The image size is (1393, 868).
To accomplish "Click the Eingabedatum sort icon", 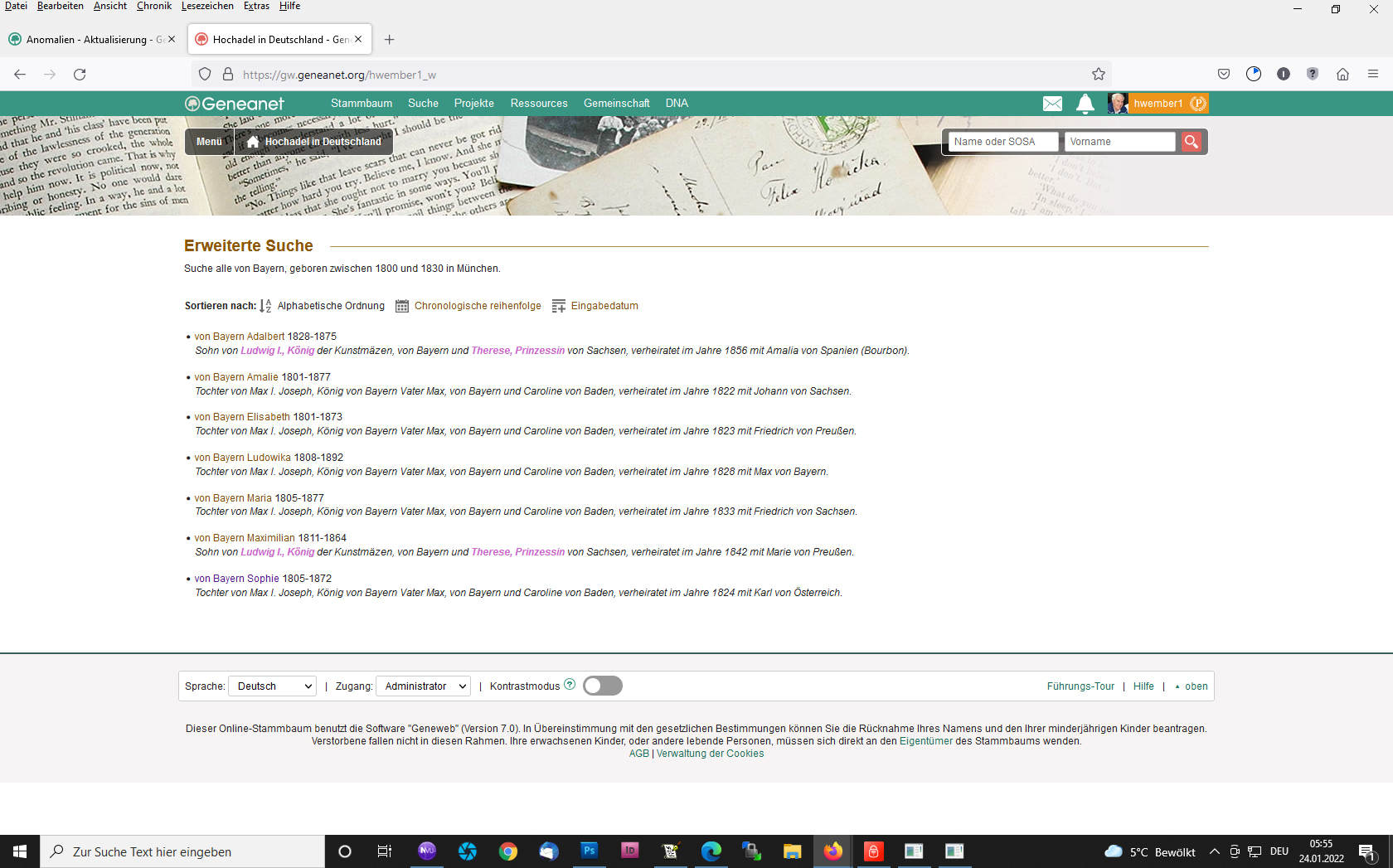I will [x=559, y=306].
